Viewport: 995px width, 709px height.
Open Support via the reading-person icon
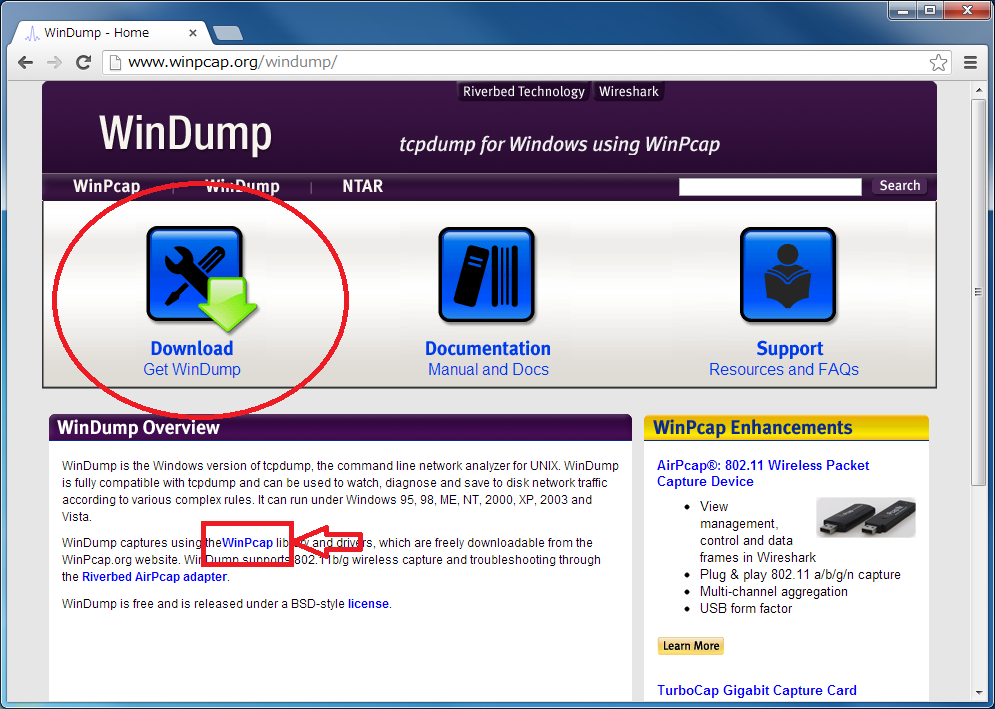(x=789, y=274)
